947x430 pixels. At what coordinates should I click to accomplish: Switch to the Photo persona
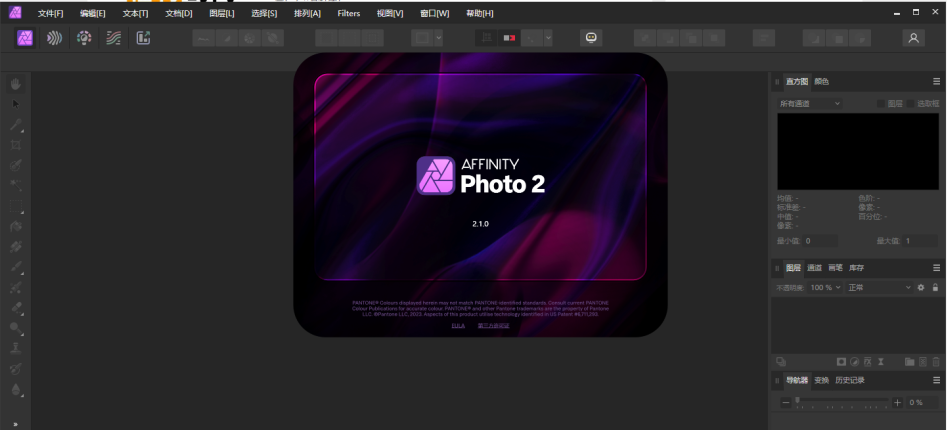(x=25, y=38)
